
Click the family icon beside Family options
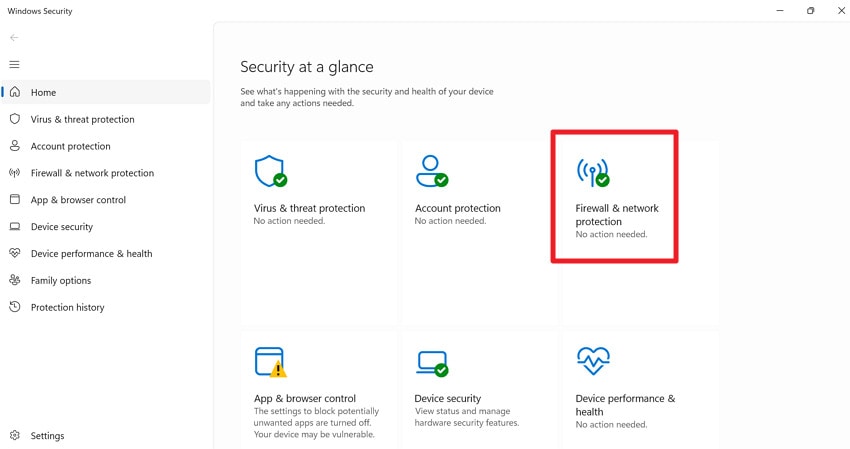15,280
